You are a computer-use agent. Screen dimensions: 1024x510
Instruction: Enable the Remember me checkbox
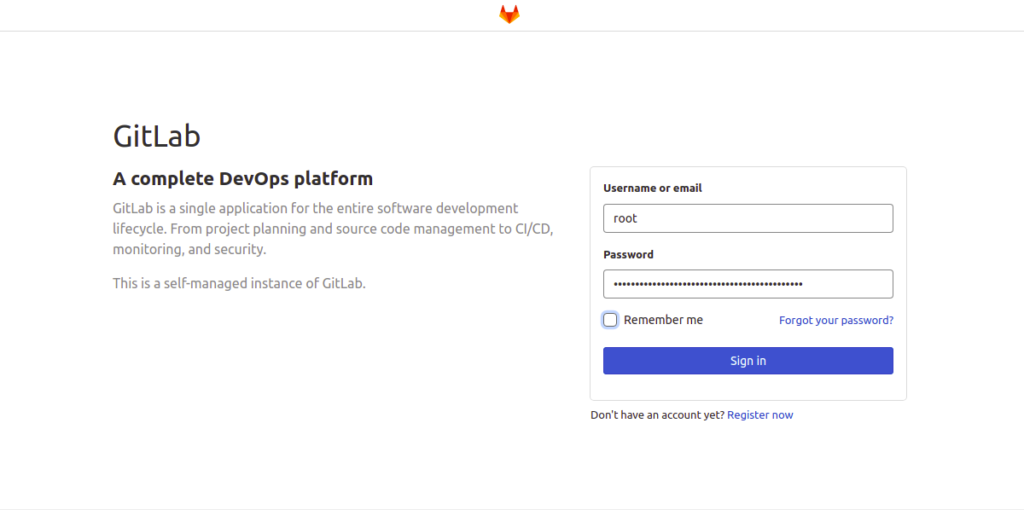tap(610, 320)
